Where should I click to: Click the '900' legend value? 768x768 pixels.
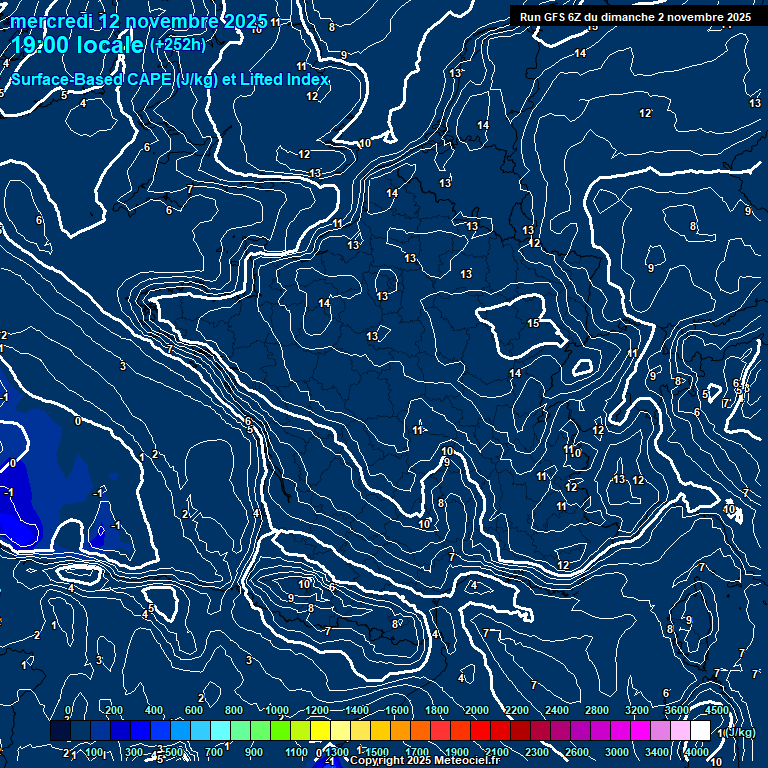[253, 752]
